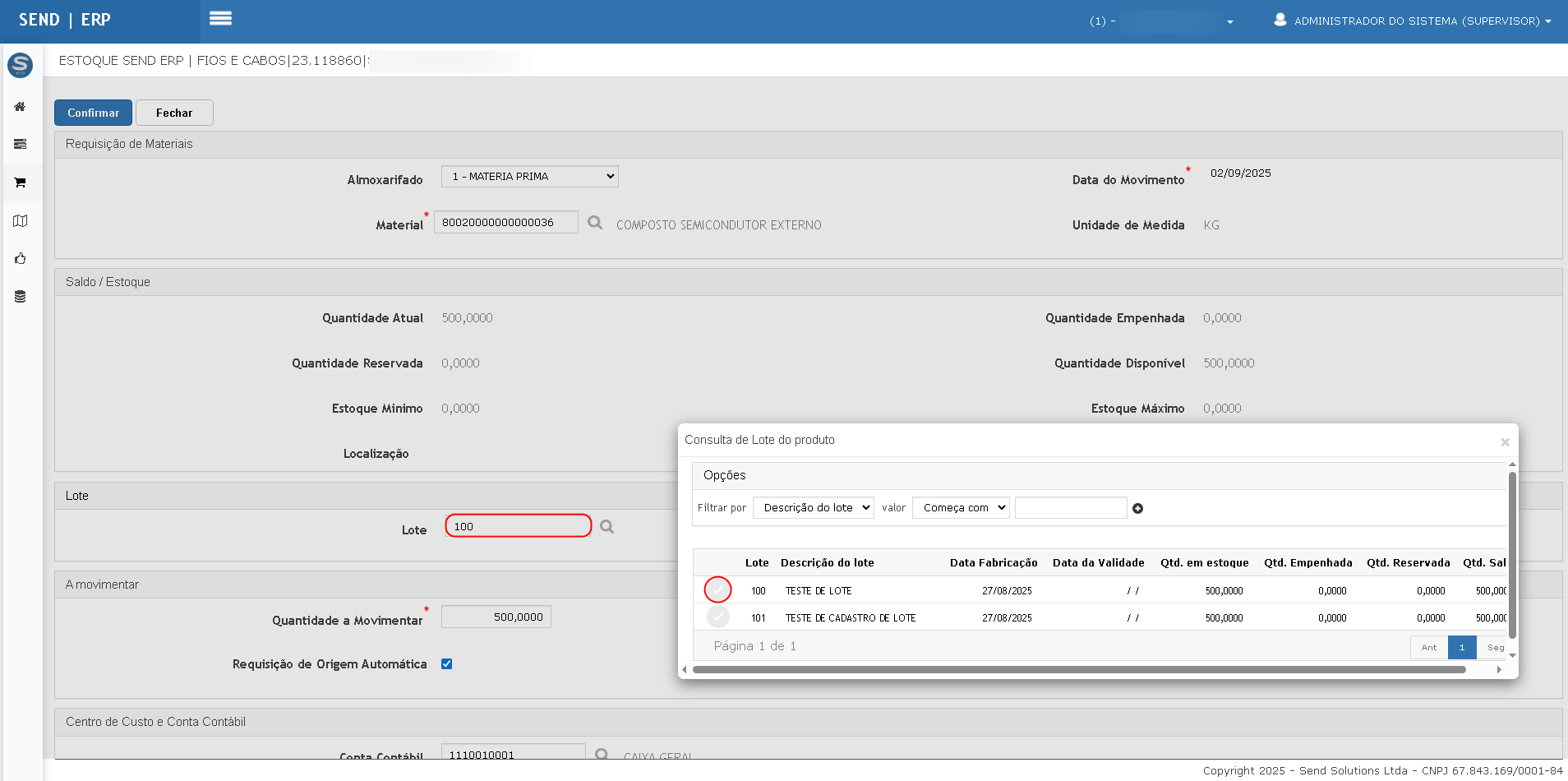Select lote 101 row check circle
1568x781 pixels.
coord(717,617)
